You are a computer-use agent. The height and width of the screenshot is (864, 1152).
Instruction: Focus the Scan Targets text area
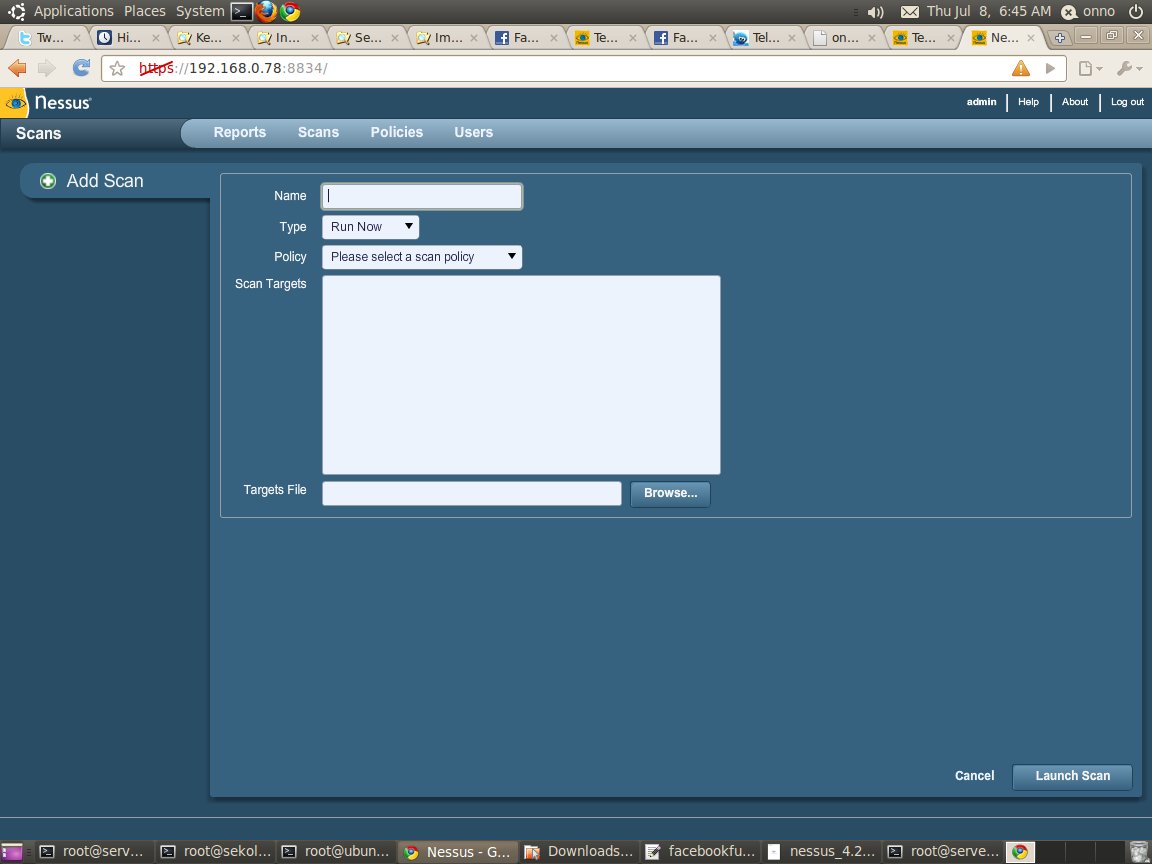pos(520,374)
